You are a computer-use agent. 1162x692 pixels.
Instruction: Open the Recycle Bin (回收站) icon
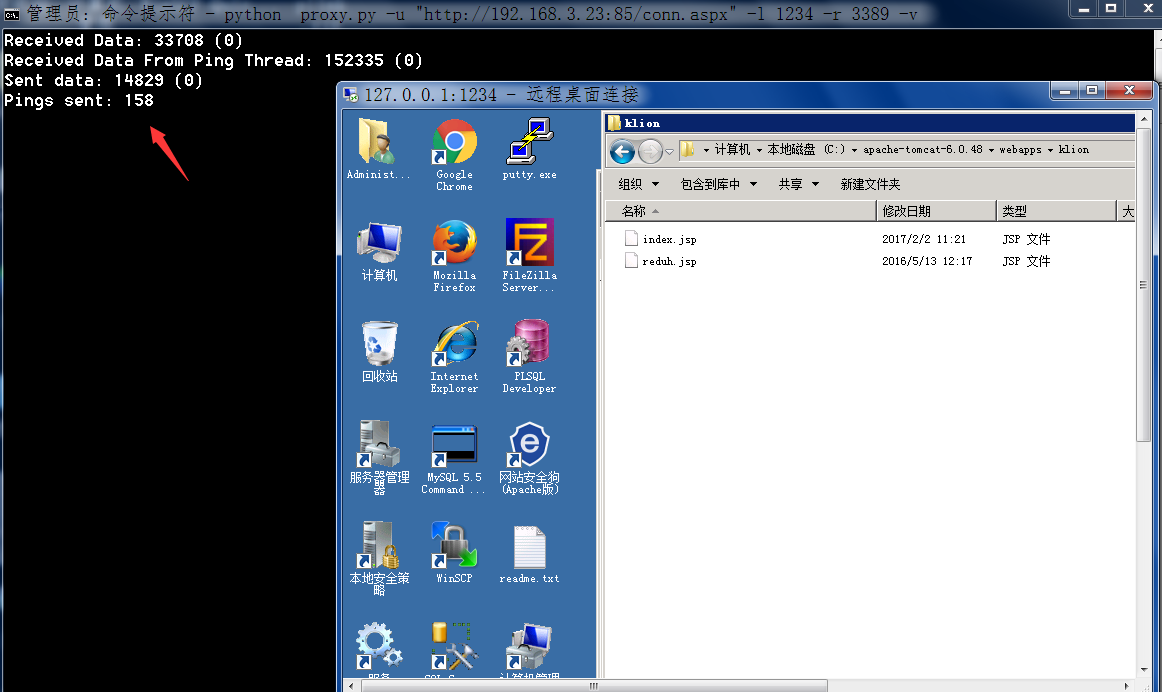click(379, 352)
